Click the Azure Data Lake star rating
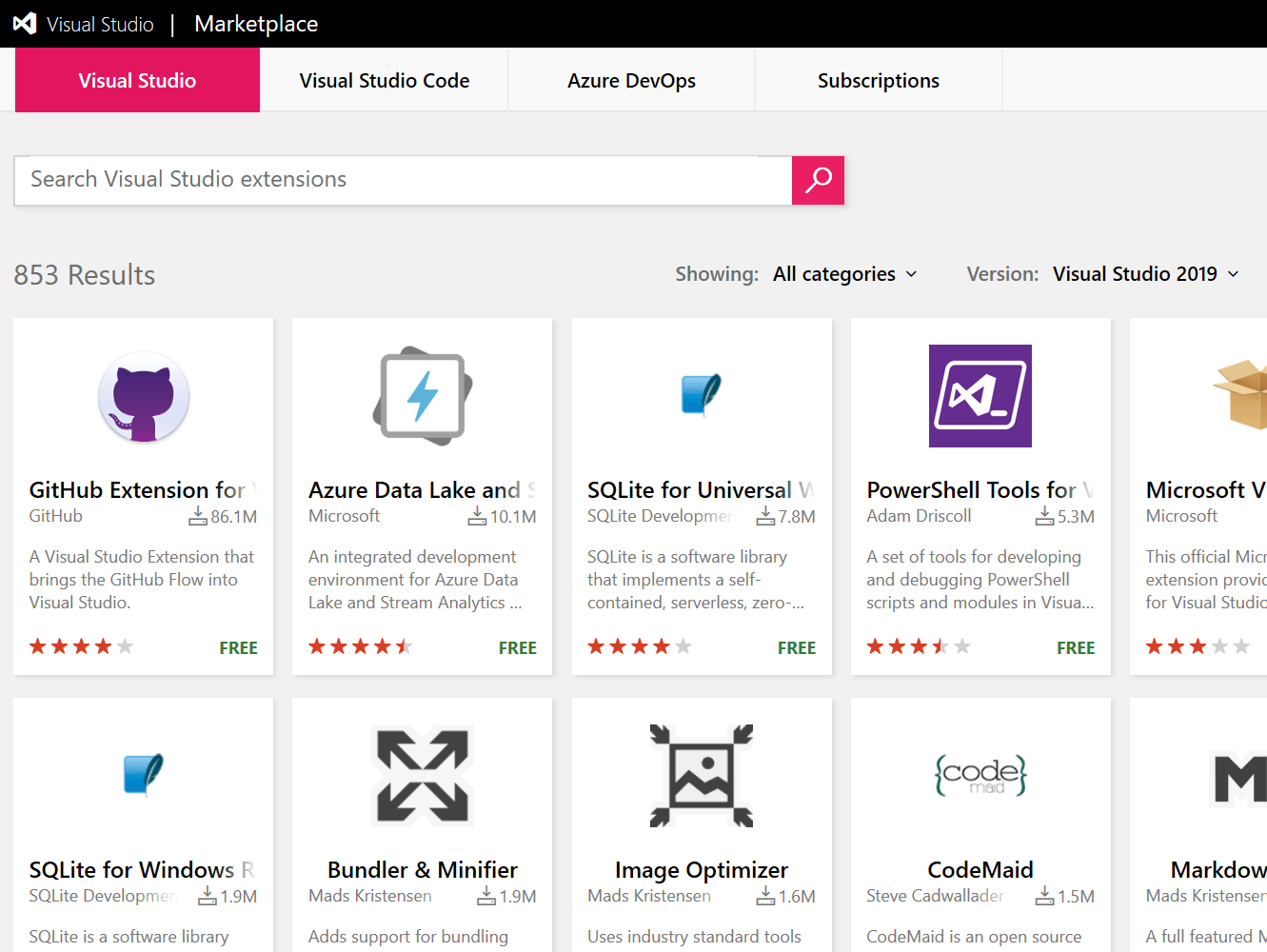1267x952 pixels. tap(361, 646)
